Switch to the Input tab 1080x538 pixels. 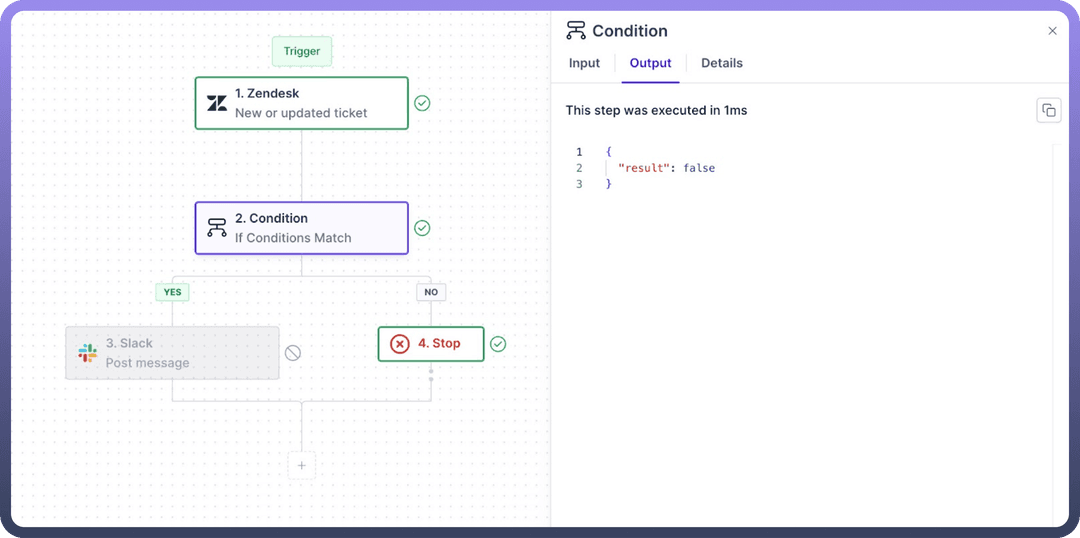[584, 63]
